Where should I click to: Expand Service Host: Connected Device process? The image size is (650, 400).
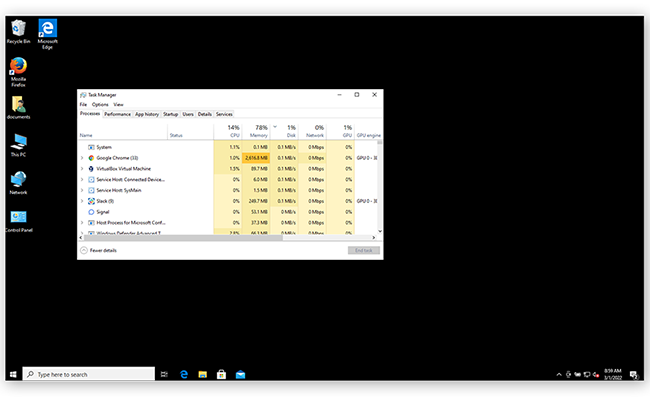82,179
